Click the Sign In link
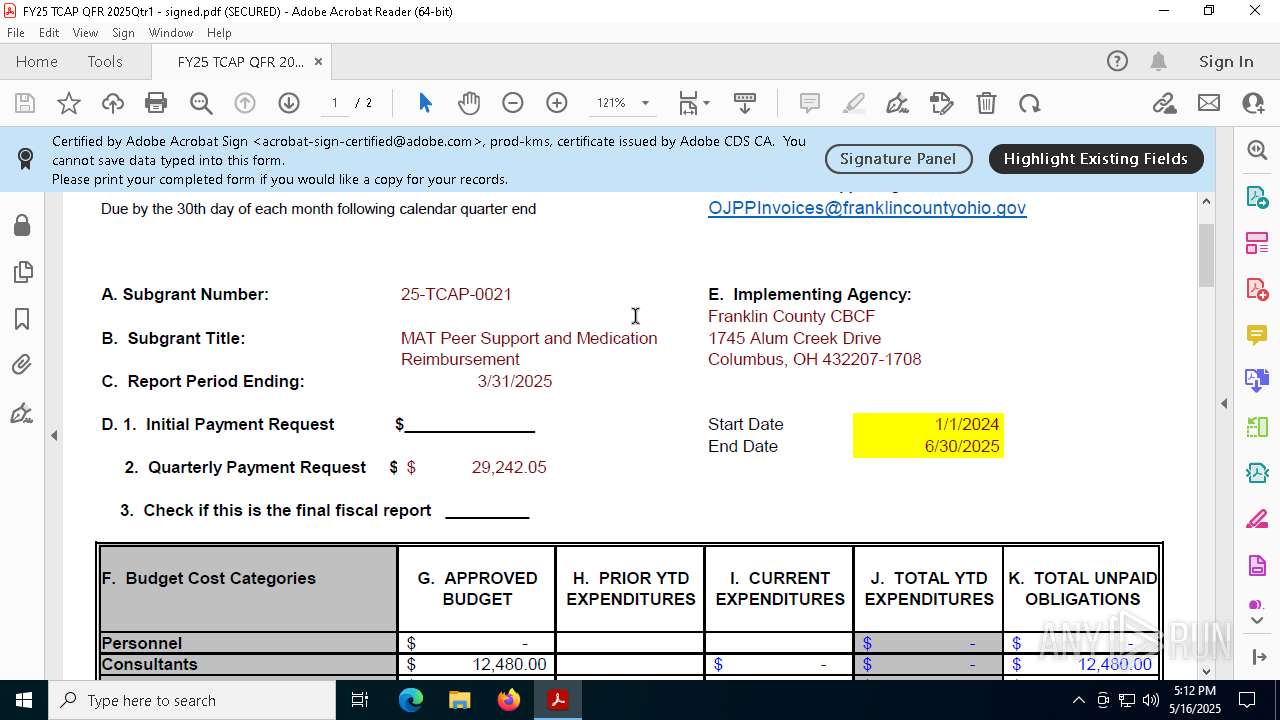1280x720 pixels. tap(1226, 61)
